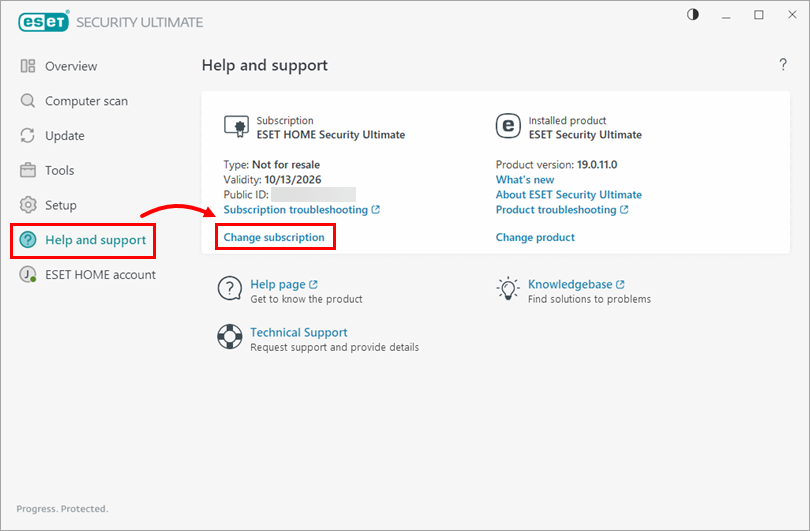Open About ESET Security Ultimate

point(568,195)
